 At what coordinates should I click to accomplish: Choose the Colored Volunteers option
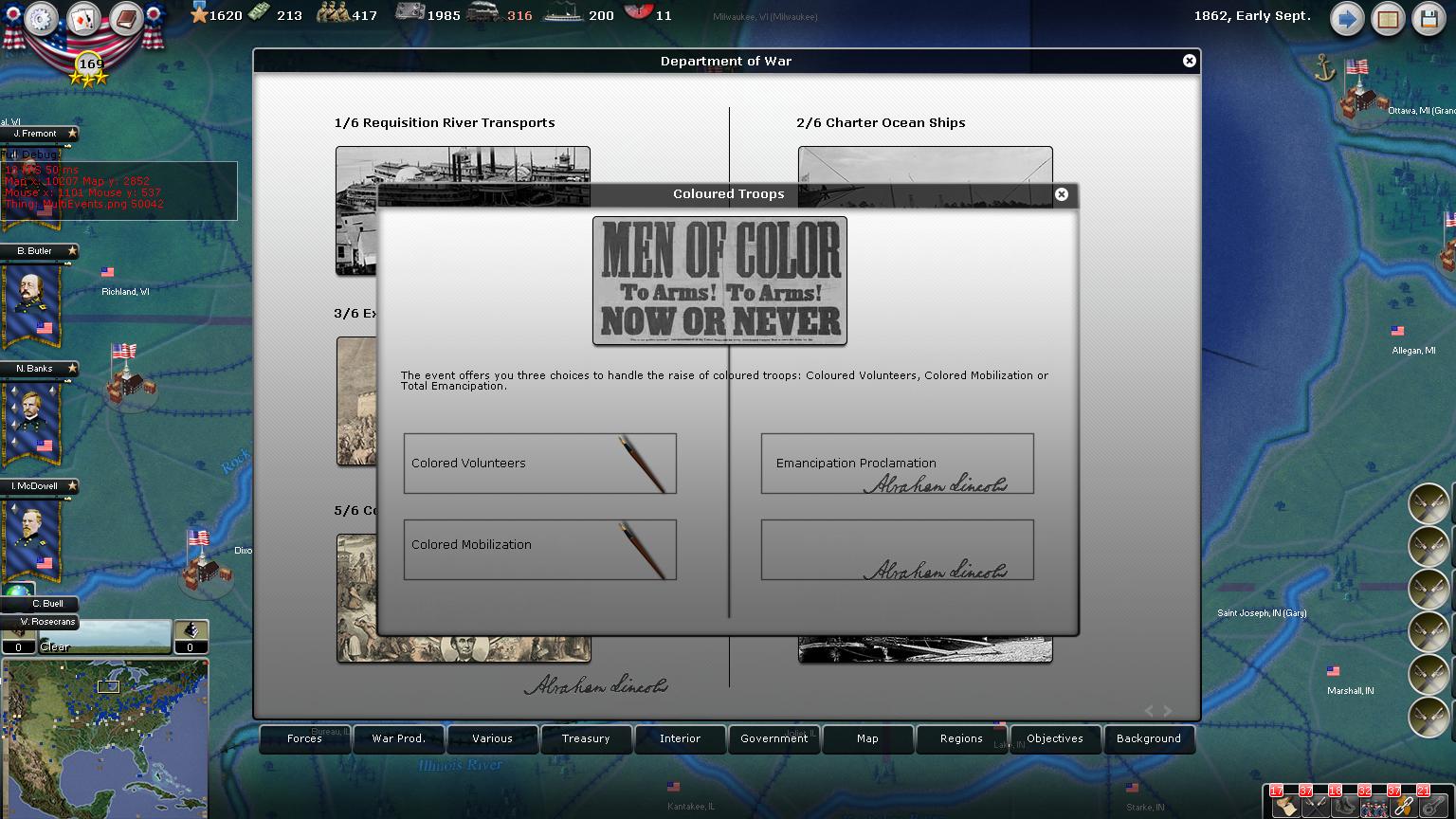539,464
